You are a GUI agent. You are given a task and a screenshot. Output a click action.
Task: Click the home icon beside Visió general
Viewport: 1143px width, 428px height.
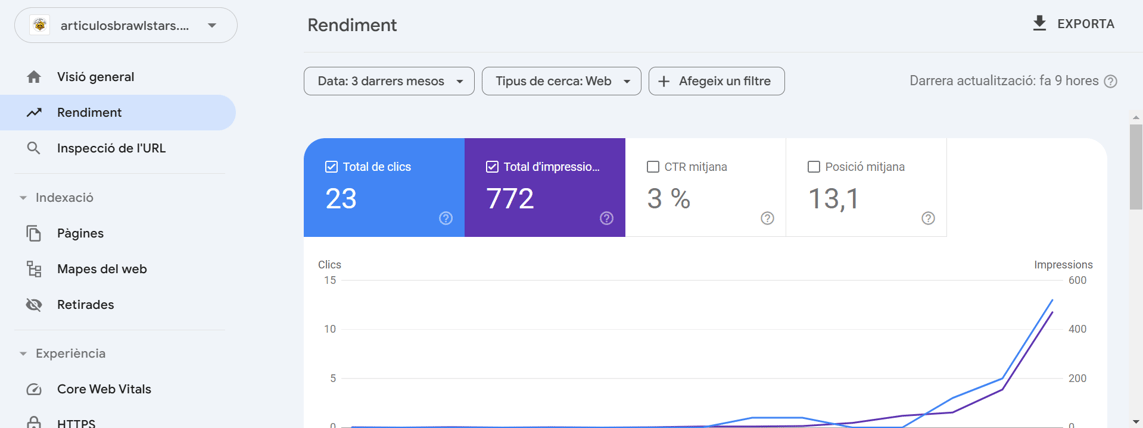click(x=34, y=77)
